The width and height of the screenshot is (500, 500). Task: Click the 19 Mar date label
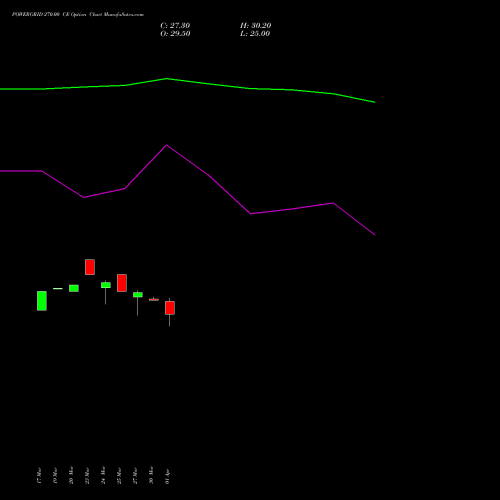coord(55,476)
